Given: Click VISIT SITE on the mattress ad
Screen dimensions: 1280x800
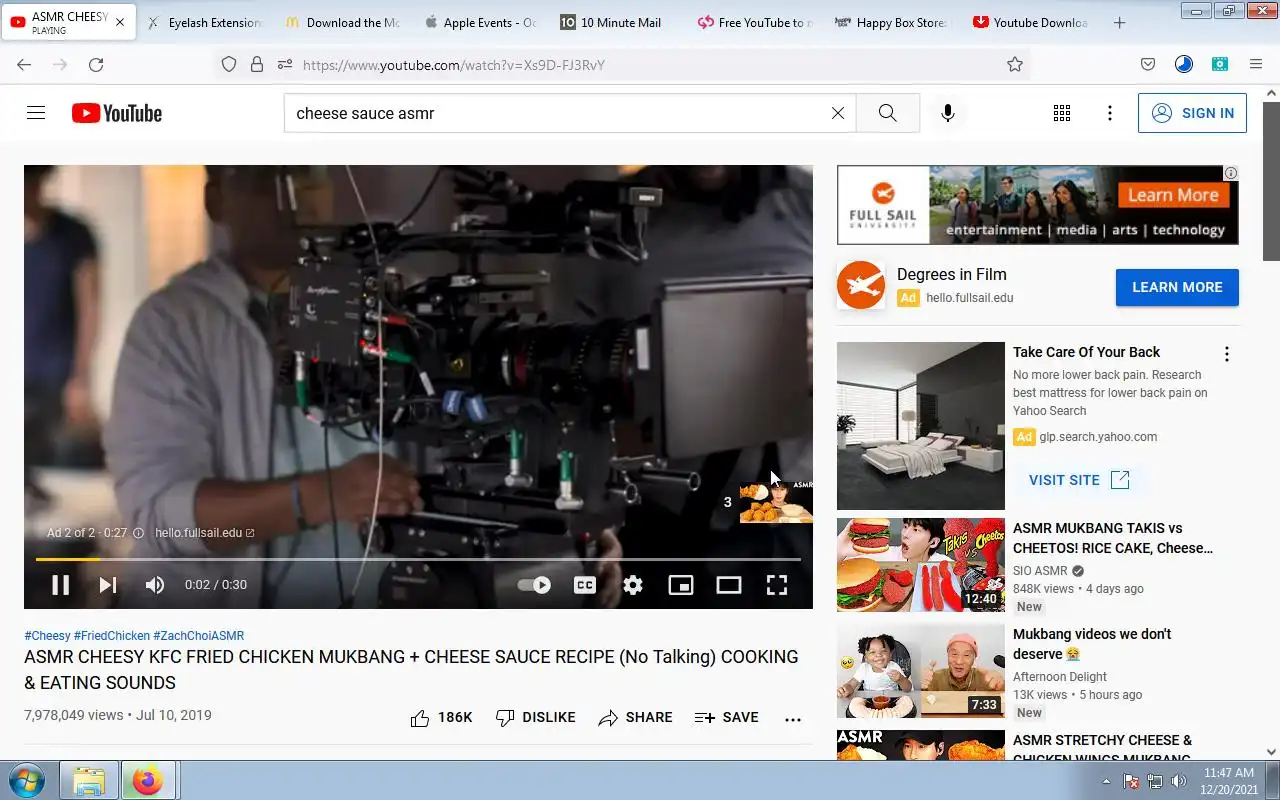Looking at the screenshot, I should click(1079, 480).
